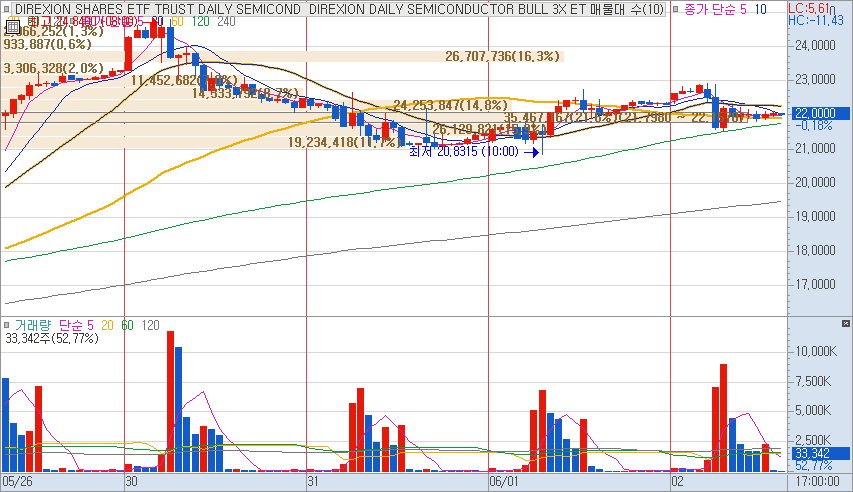
Task: Close the volume panel with its X button
Action: (845, 324)
